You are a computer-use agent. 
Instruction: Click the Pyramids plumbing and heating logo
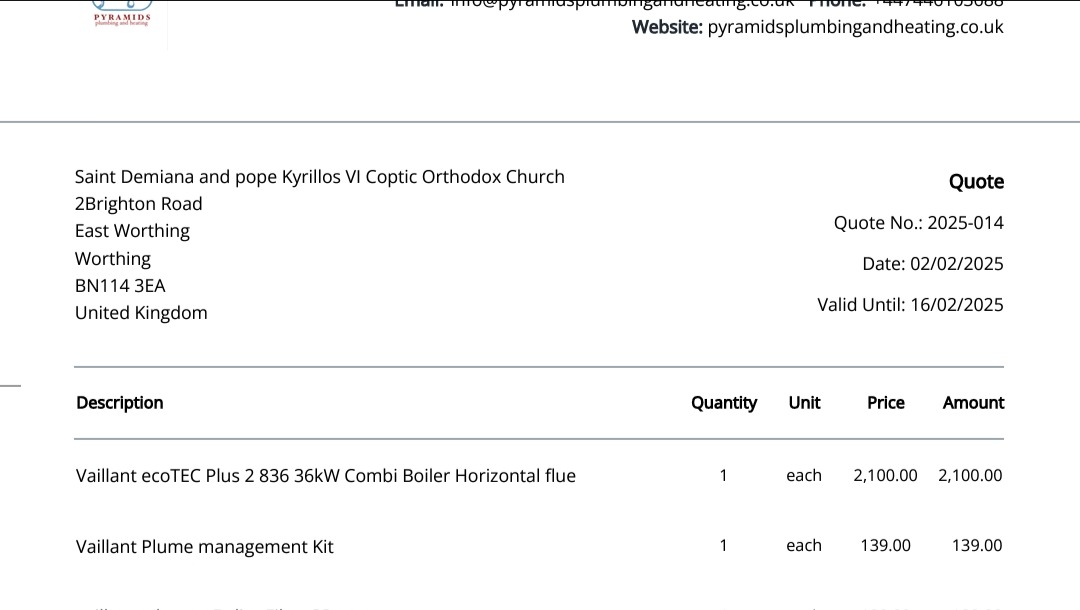[x=122, y=14]
